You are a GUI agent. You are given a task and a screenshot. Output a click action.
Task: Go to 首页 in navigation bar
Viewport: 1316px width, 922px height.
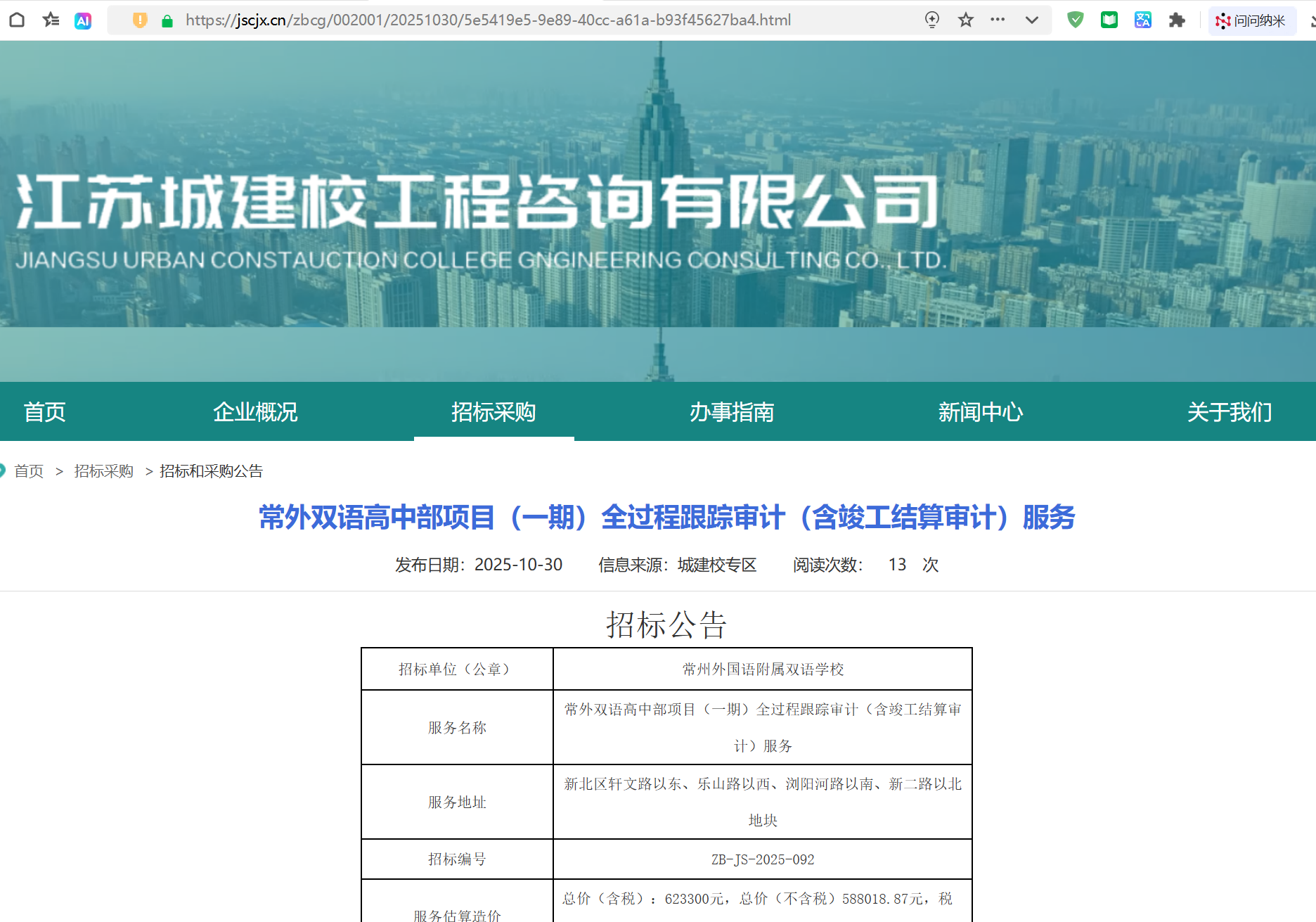click(44, 411)
